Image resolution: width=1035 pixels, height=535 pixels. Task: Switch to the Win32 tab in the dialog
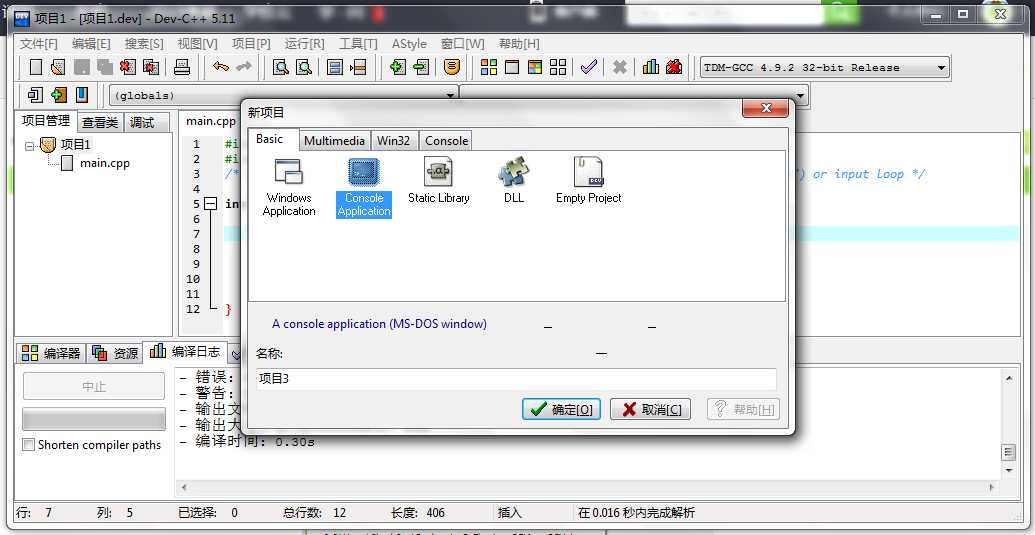(393, 141)
